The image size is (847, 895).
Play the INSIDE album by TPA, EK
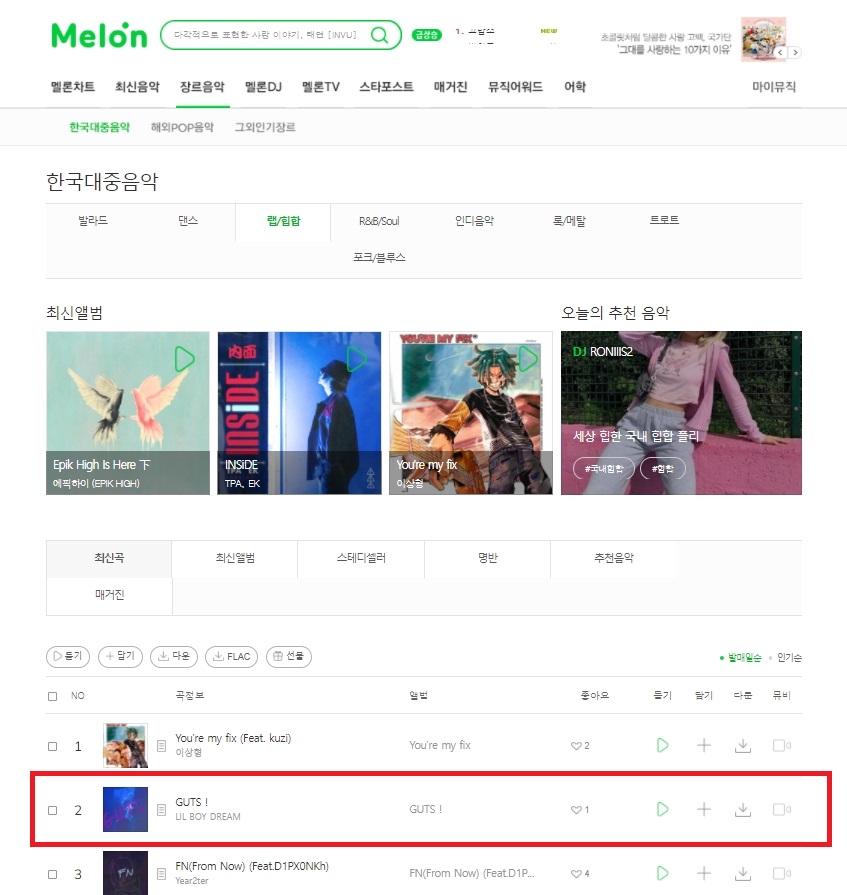click(x=357, y=359)
